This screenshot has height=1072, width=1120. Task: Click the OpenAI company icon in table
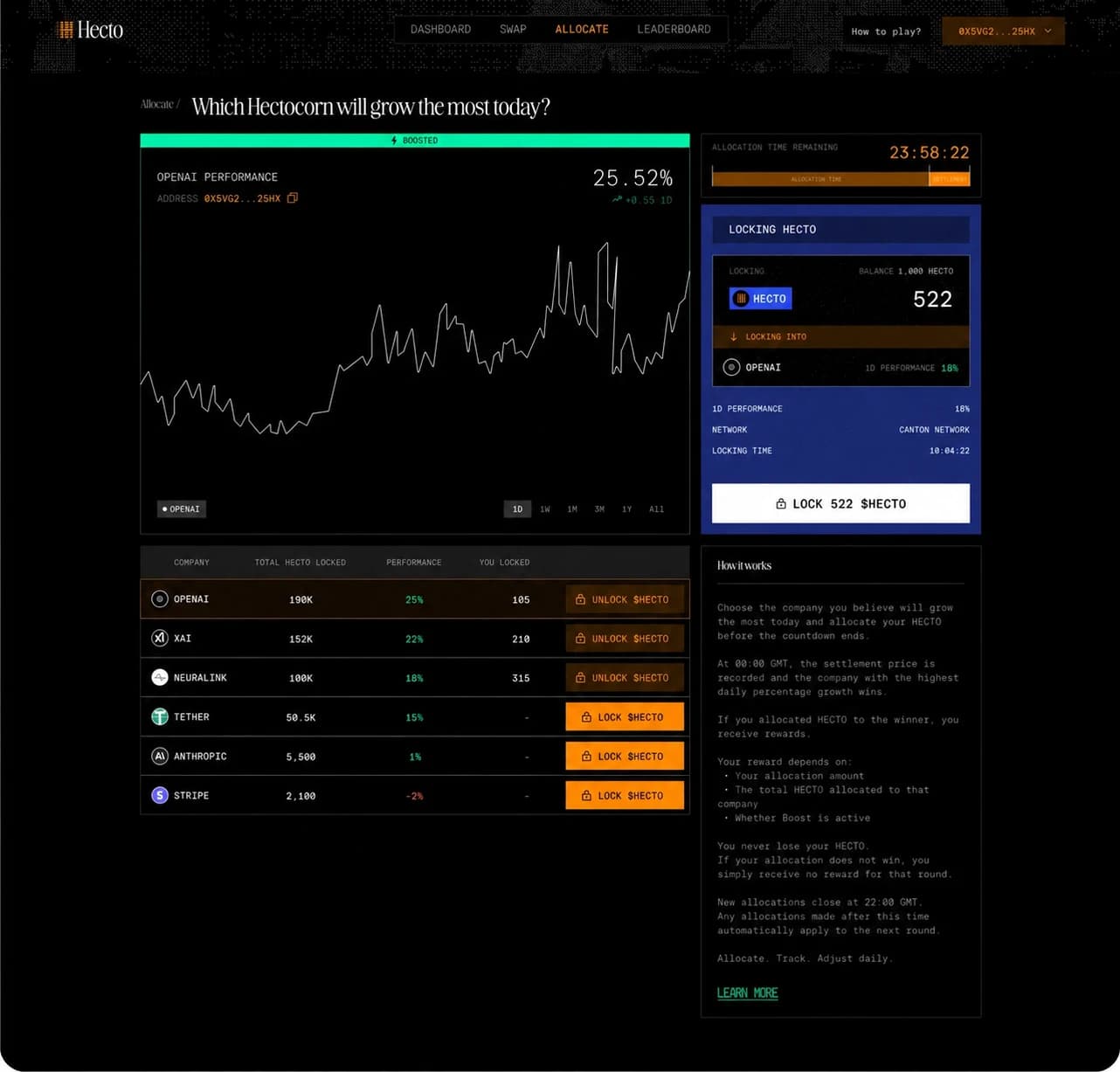click(x=160, y=599)
